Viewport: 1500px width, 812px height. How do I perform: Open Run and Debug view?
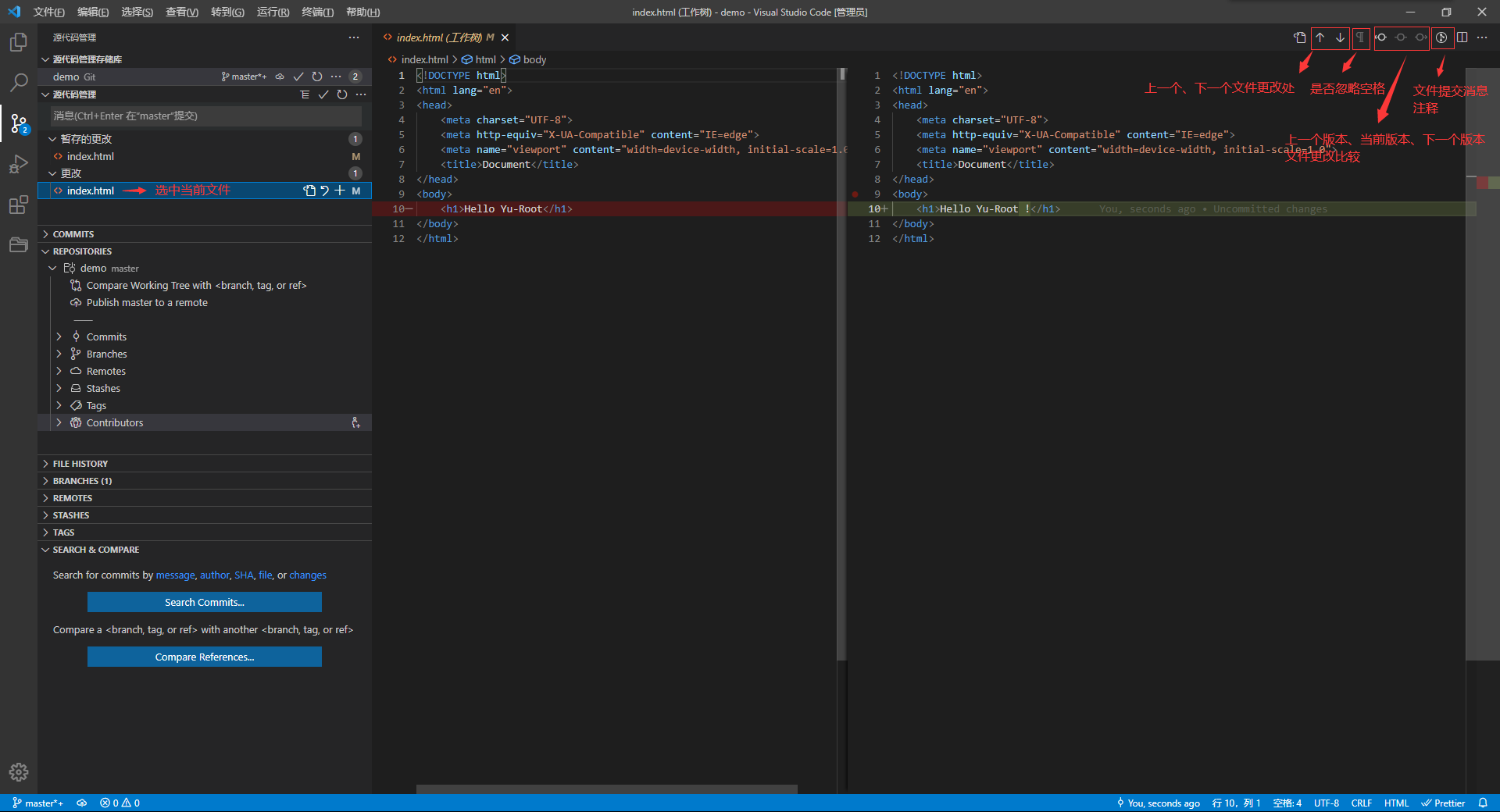point(19,164)
